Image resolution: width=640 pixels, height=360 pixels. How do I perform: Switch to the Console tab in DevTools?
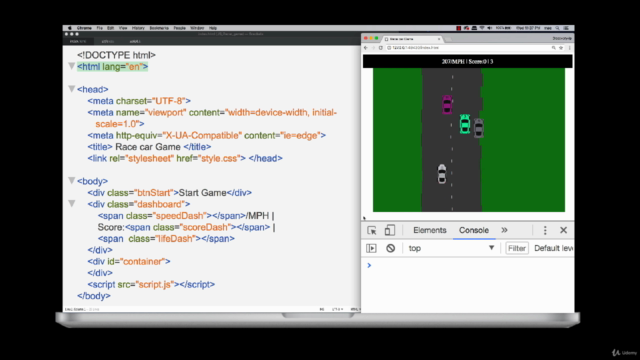coord(473,230)
